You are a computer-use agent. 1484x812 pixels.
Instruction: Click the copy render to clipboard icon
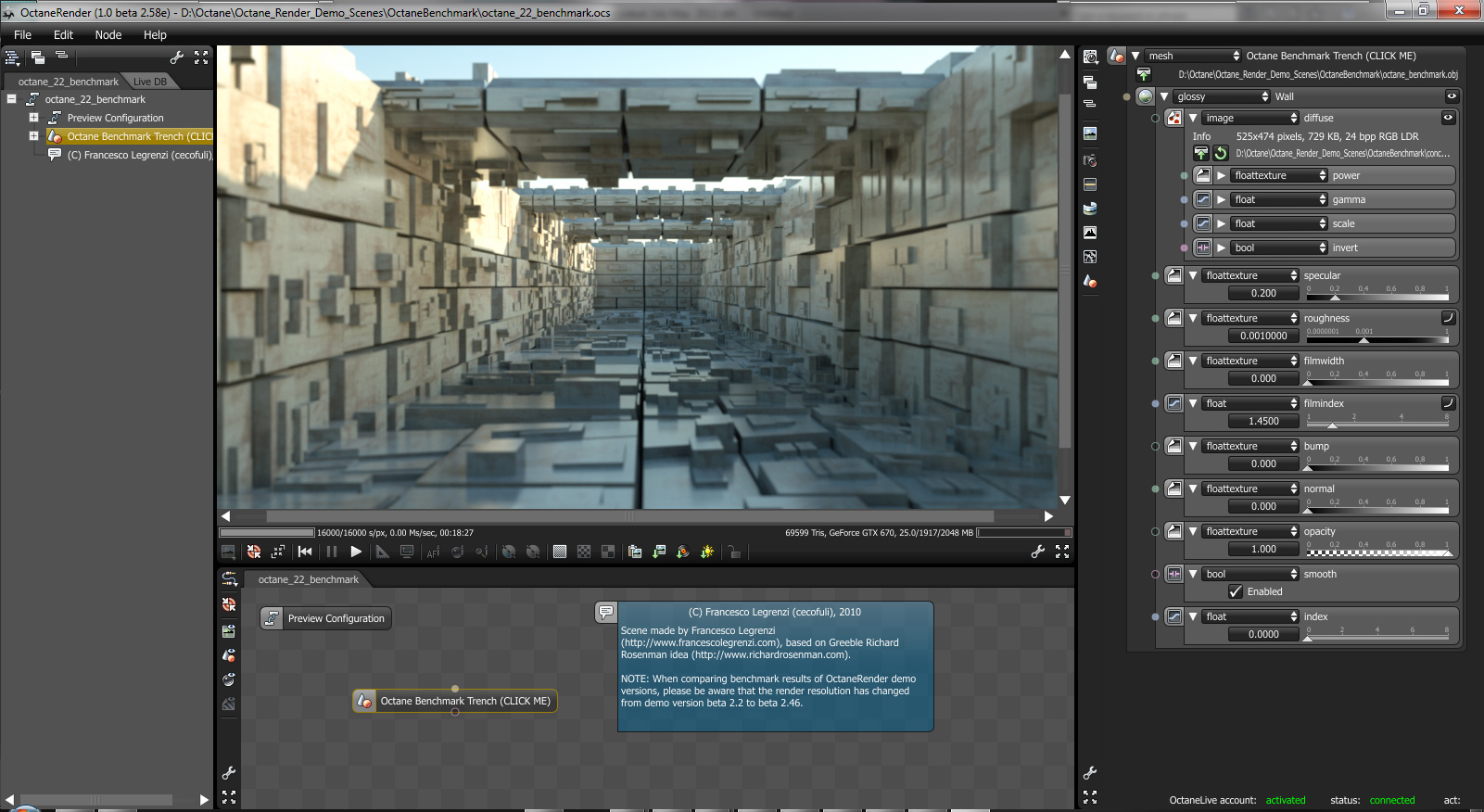click(x=635, y=552)
